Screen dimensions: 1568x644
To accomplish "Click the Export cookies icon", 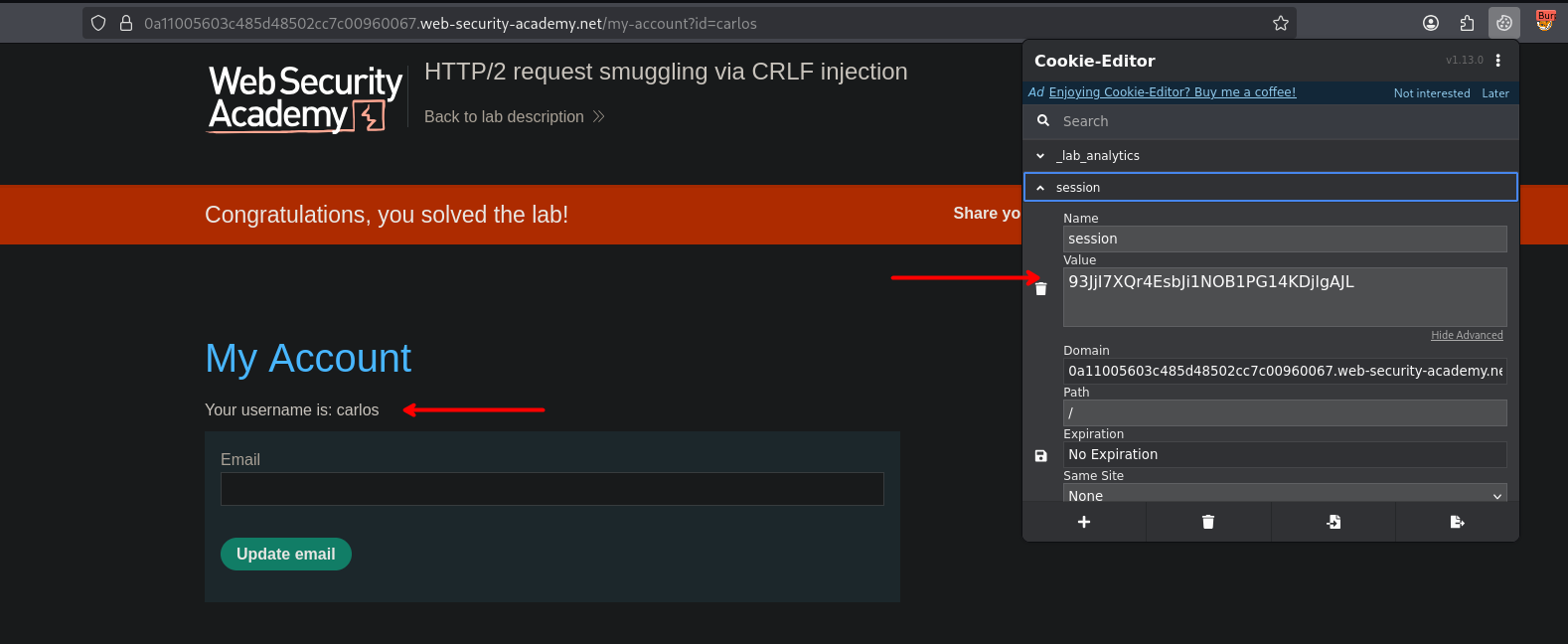I will [1457, 522].
